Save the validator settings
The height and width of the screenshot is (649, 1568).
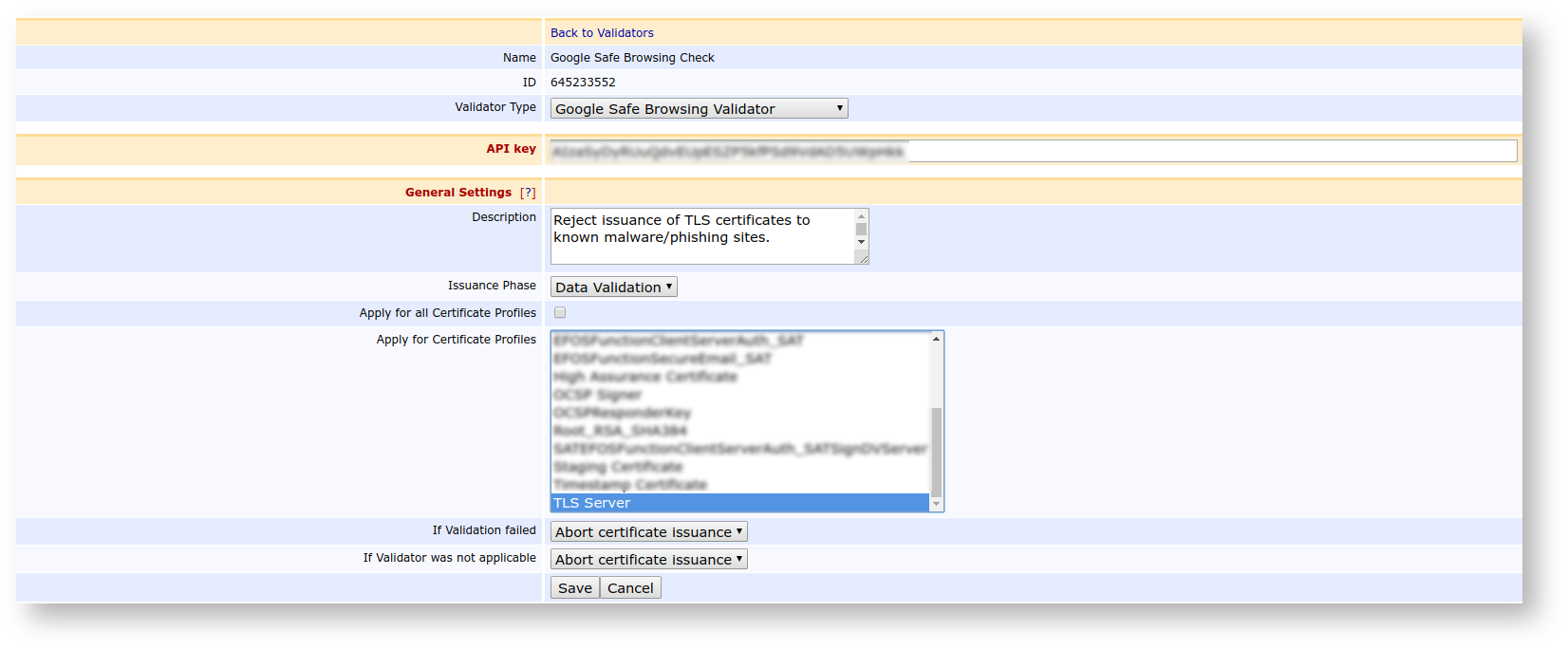(574, 587)
